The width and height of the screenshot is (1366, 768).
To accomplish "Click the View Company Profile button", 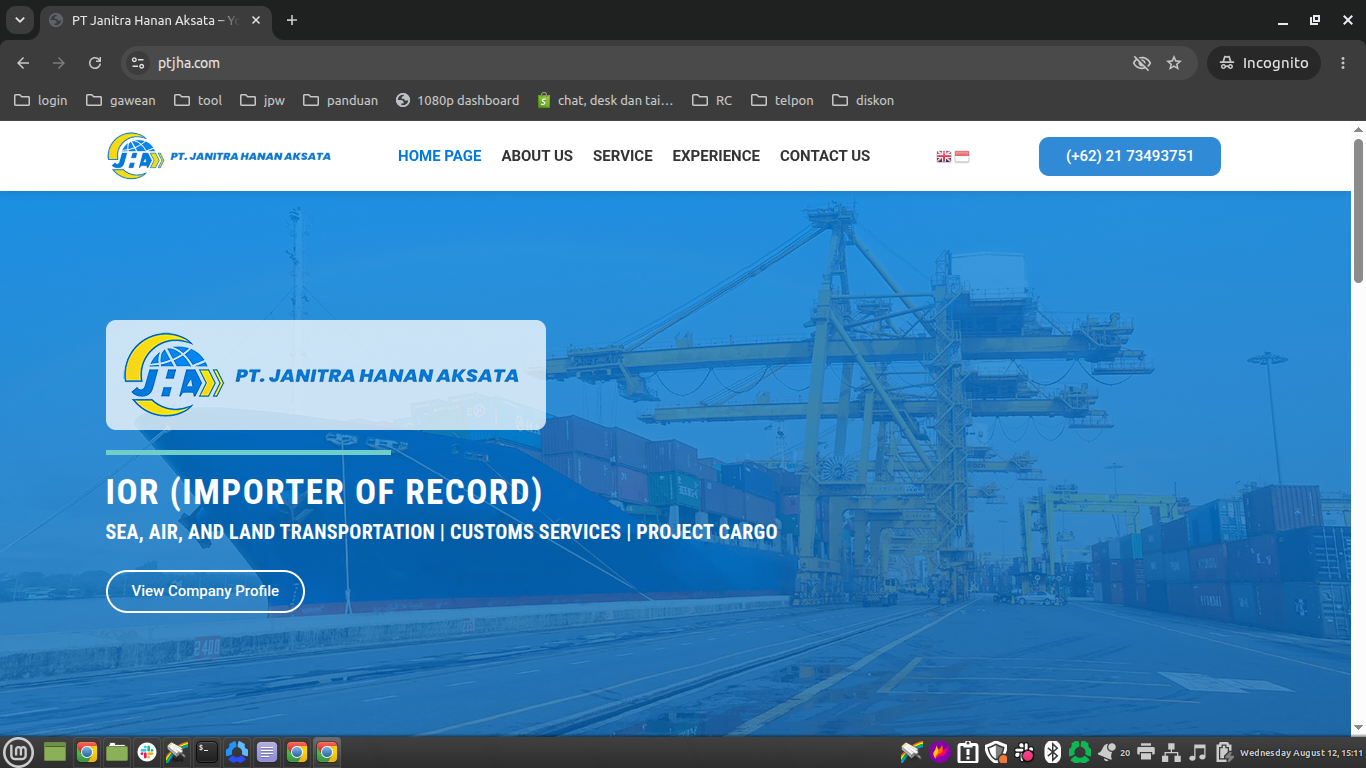I will click(205, 591).
